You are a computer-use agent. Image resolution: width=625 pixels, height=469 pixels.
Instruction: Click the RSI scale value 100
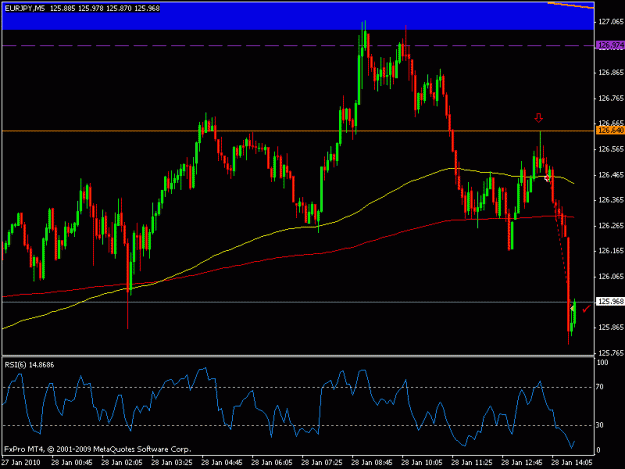pyautogui.click(x=602, y=362)
